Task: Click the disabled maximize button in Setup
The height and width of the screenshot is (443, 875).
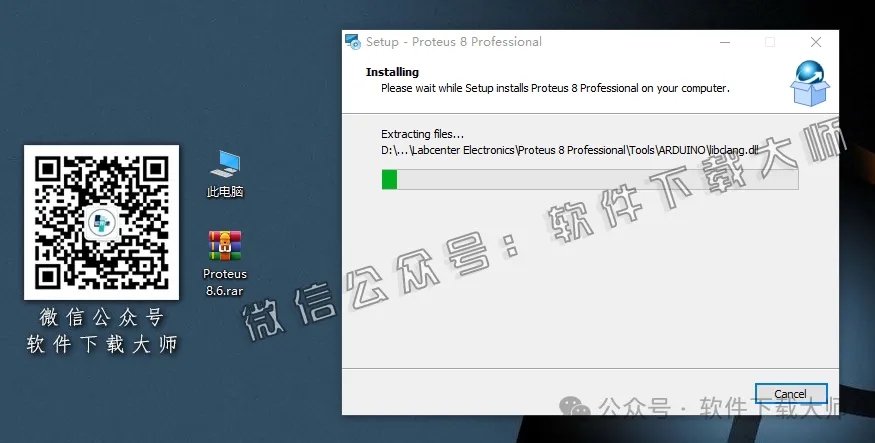Action: (770, 42)
